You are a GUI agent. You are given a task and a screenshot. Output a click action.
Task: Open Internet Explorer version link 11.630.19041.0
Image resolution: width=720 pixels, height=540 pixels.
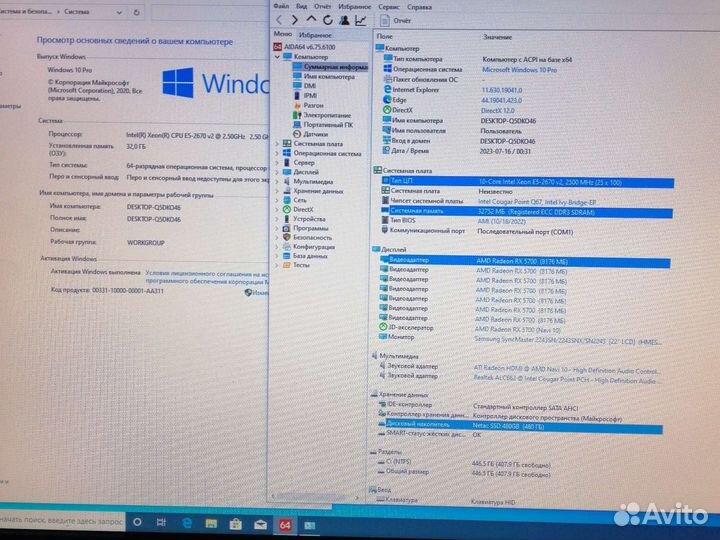(501, 90)
